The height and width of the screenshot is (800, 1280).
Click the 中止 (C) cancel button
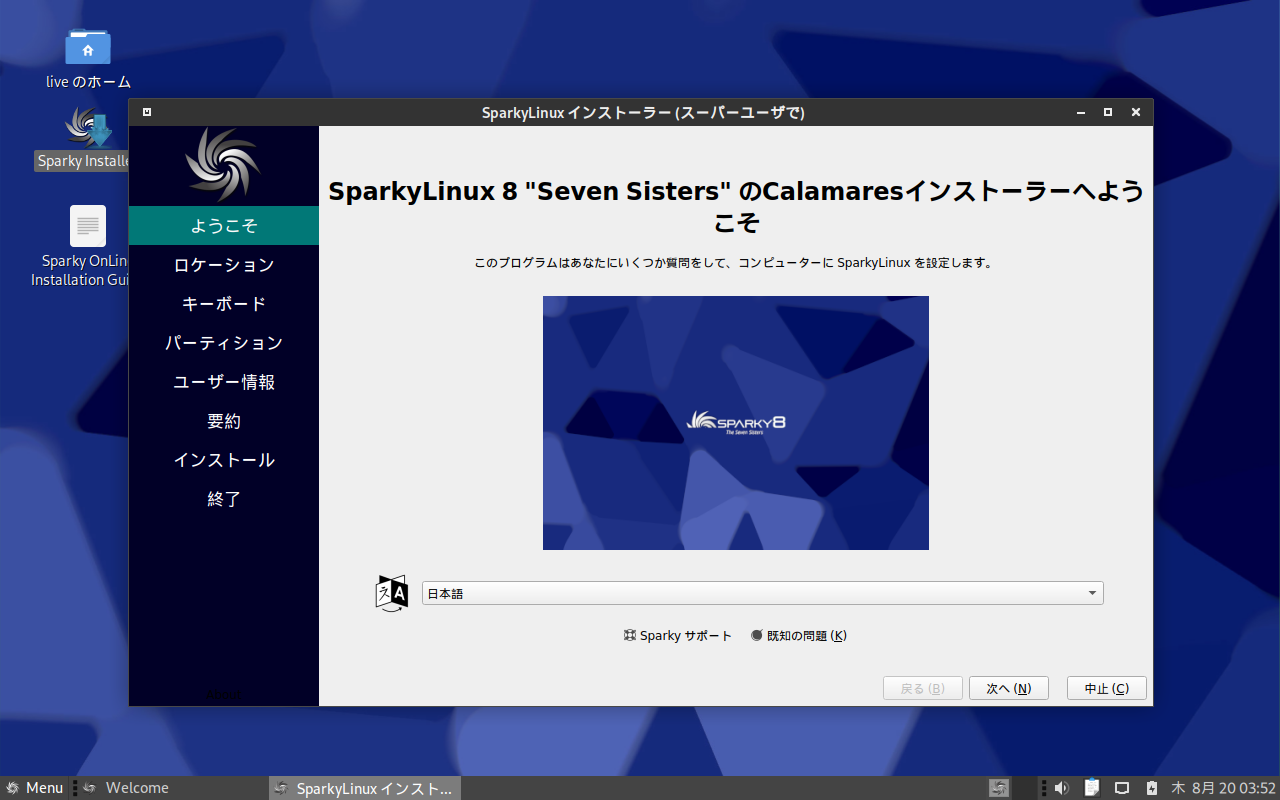click(1107, 688)
